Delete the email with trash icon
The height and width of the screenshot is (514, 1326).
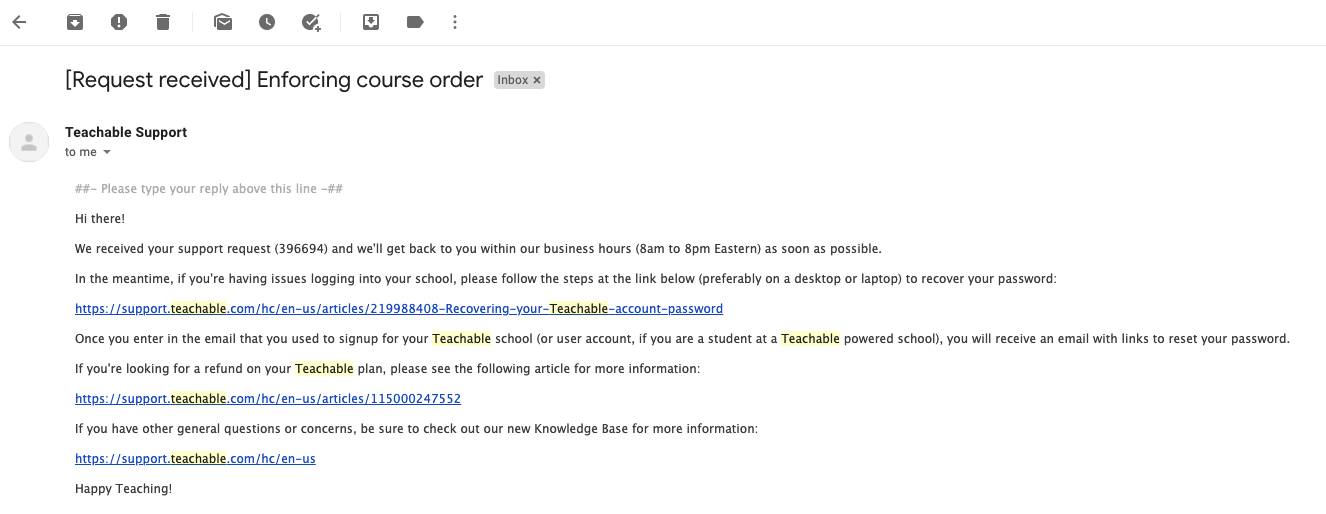(x=163, y=22)
